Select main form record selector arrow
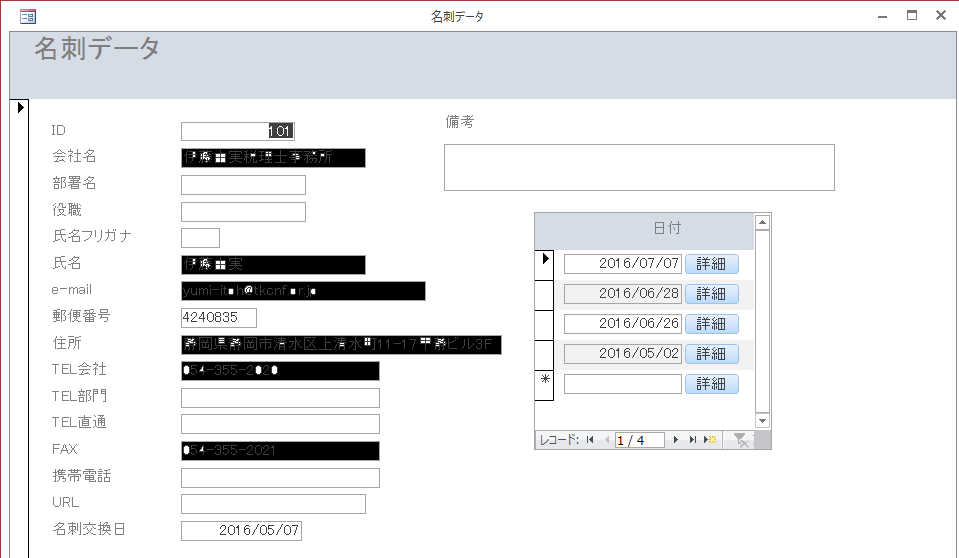The width and height of the screenshot is (959, 558). click(x=20, y=107)
